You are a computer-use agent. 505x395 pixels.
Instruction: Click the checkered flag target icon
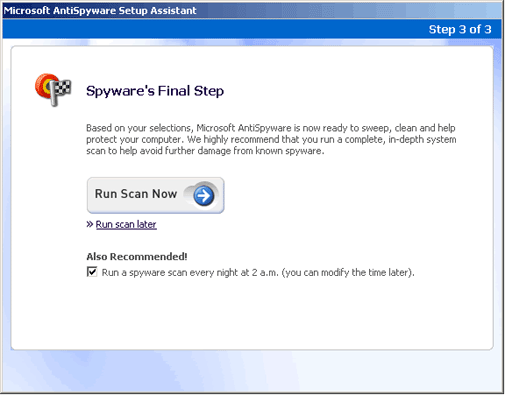point(53,89)
